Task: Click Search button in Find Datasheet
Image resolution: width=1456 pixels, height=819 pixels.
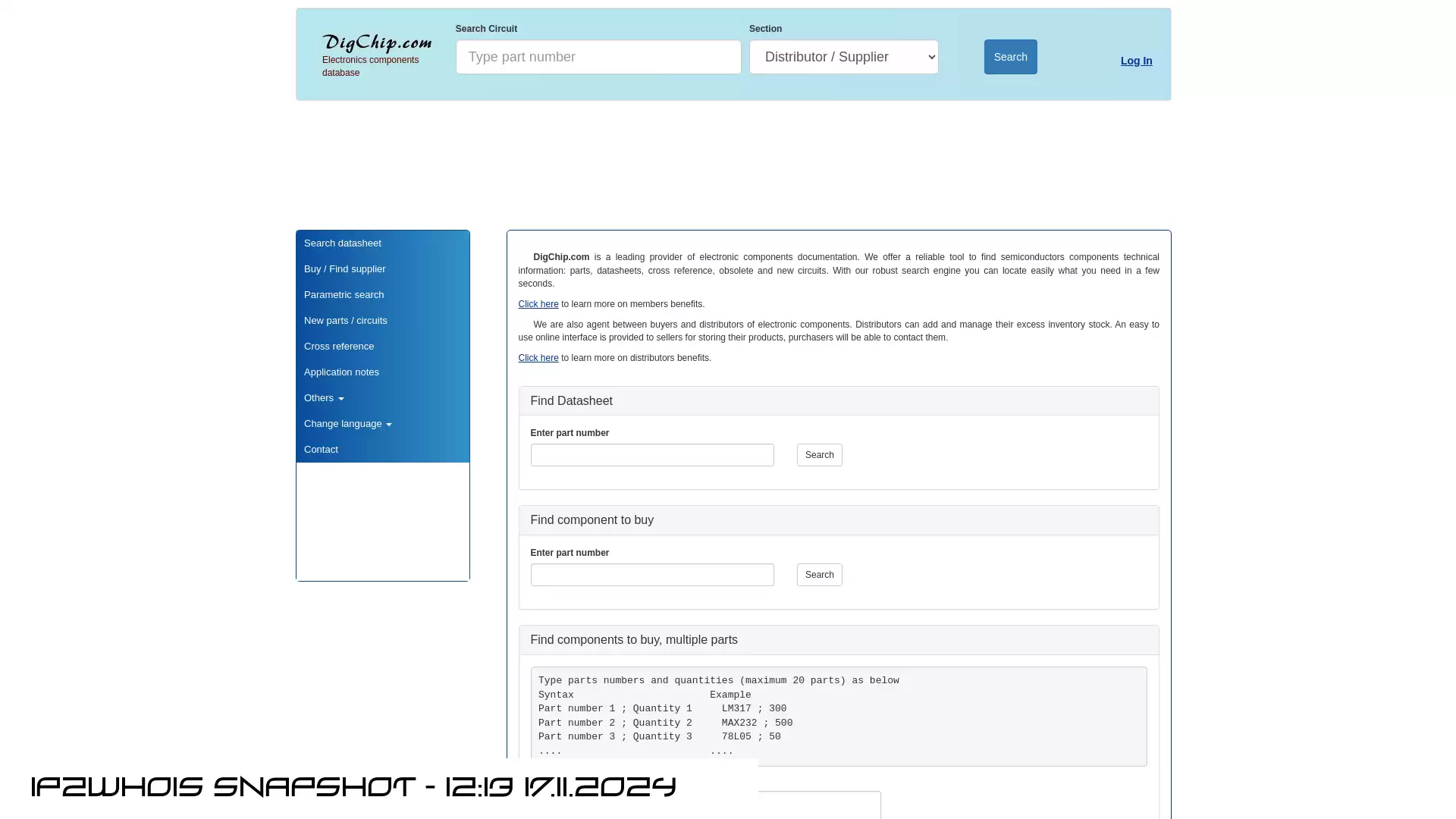Action: point(819,455)
